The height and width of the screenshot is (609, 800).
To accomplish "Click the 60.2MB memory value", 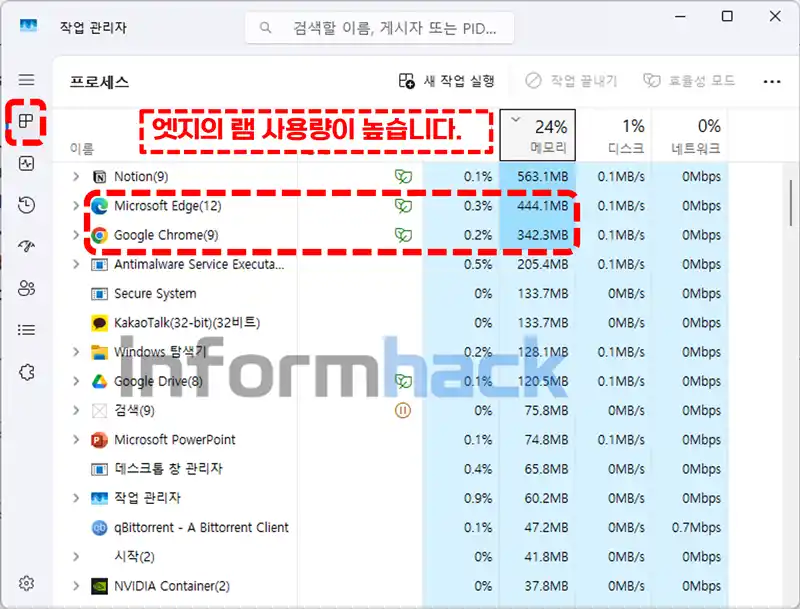I will (x=546, y=498).
